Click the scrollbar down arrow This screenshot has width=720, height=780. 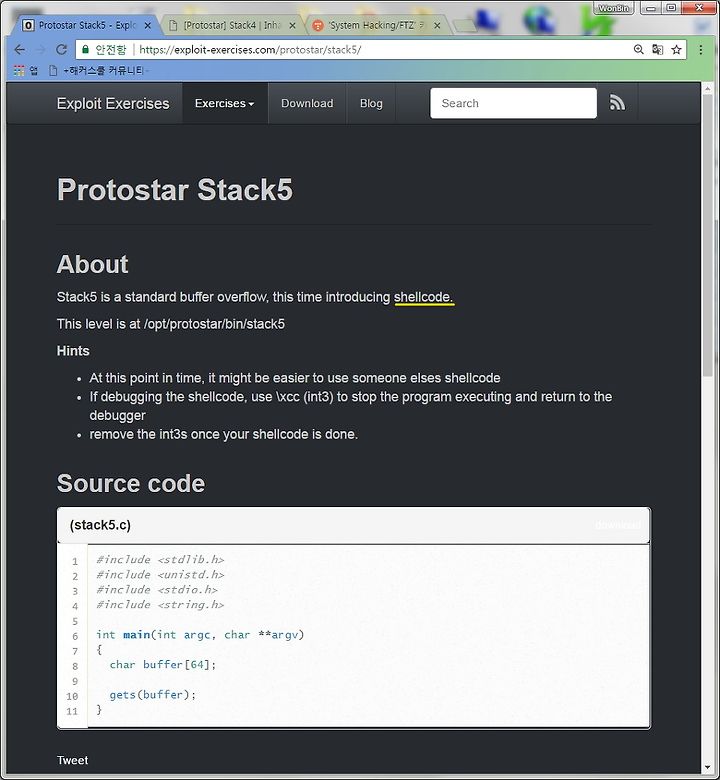click(707, 768)
